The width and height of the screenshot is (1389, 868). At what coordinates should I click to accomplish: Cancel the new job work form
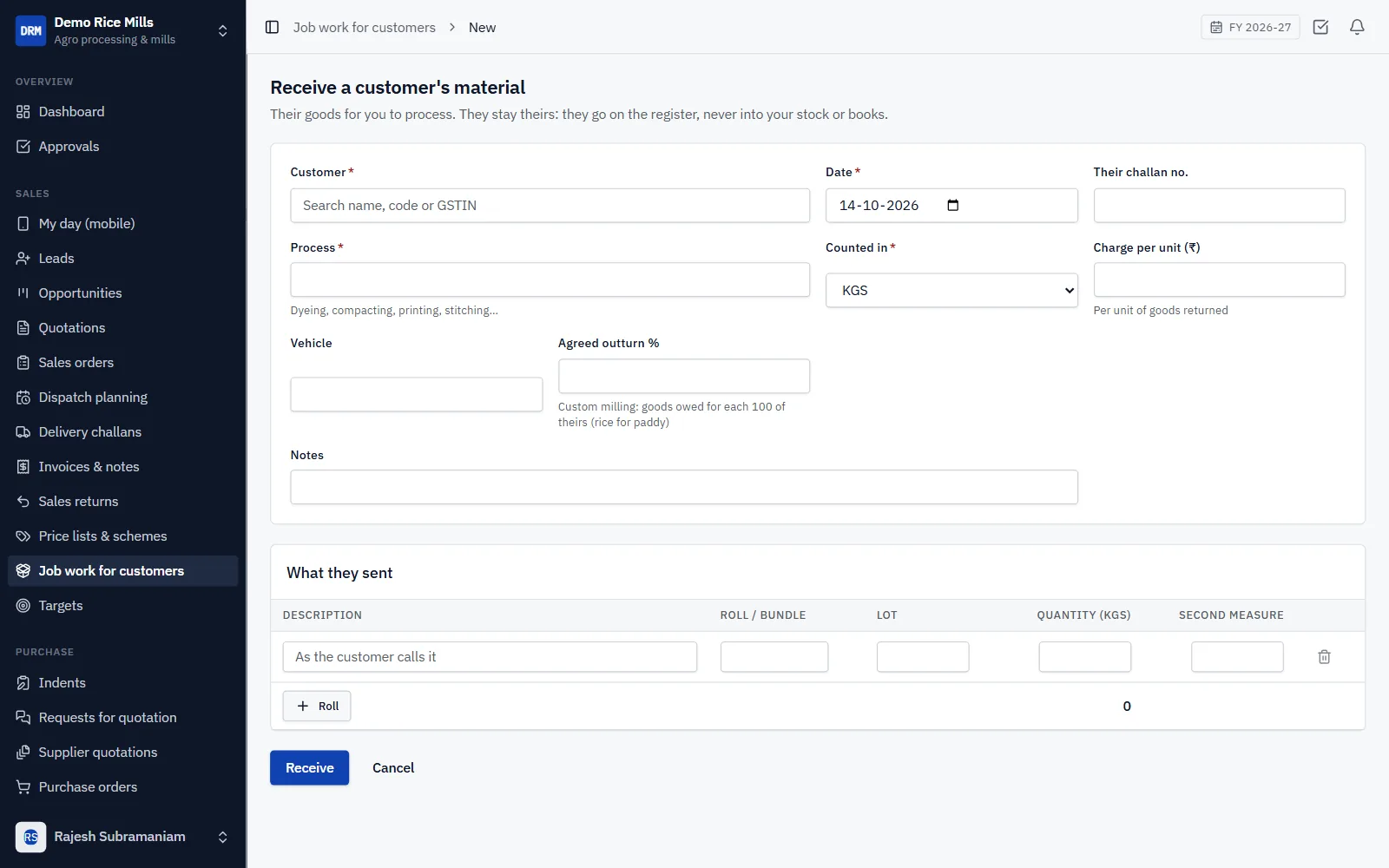(x=393, y=768)
